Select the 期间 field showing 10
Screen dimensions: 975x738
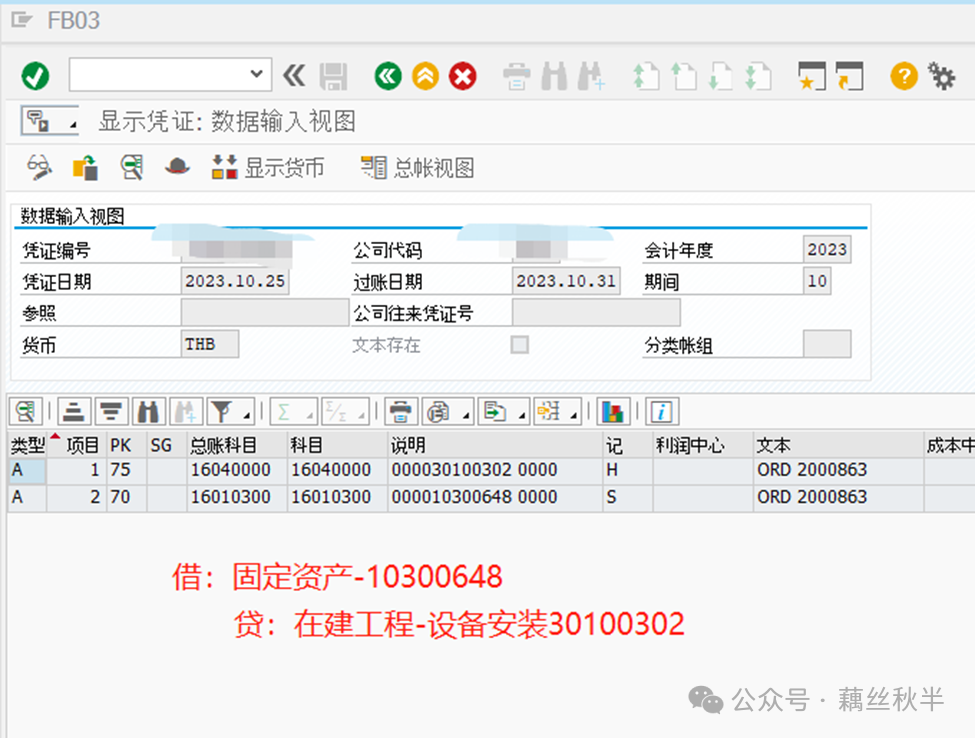coord(817,281)
